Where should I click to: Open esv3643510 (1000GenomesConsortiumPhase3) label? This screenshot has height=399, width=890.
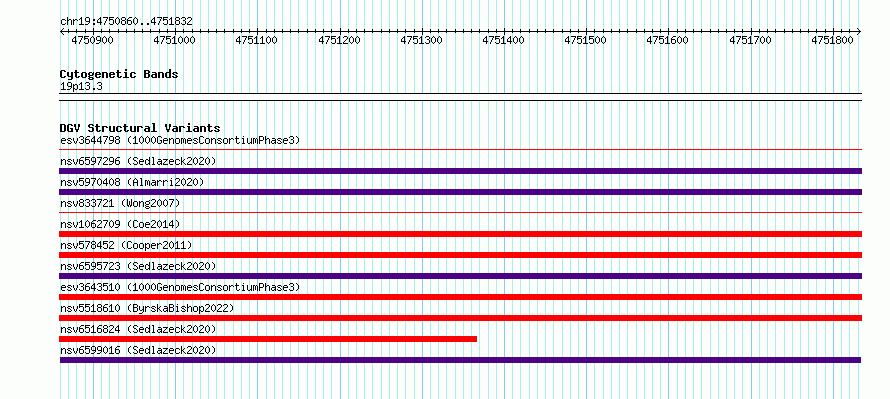tap(180, 287)
